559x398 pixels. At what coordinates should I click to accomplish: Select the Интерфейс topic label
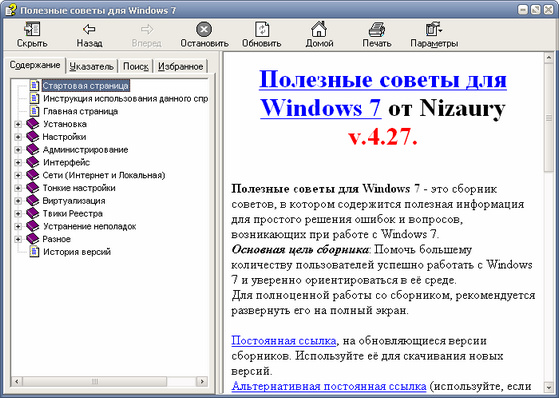tap(67, 163)
